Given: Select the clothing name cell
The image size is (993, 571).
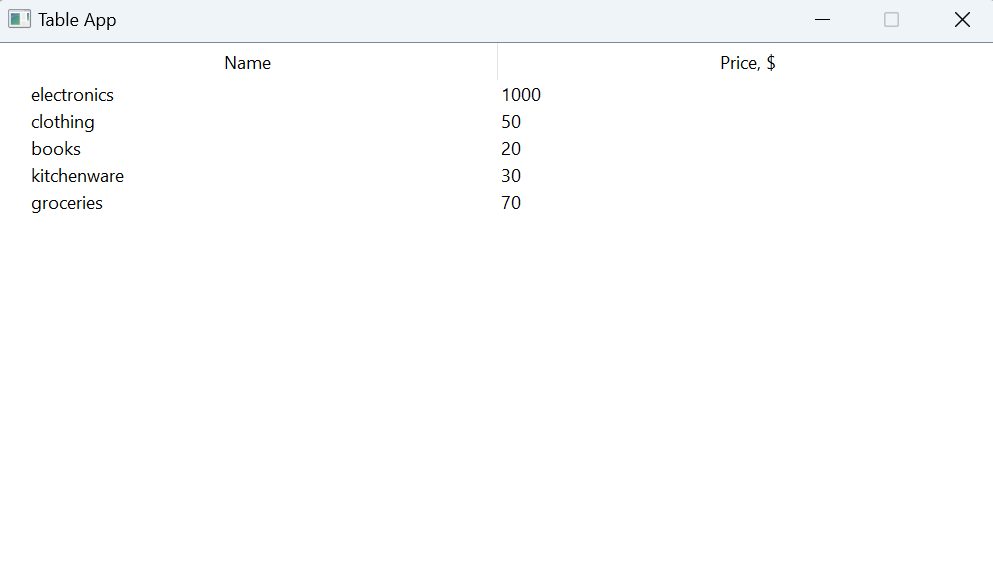Looking at the screenshot, I should 63,122.
